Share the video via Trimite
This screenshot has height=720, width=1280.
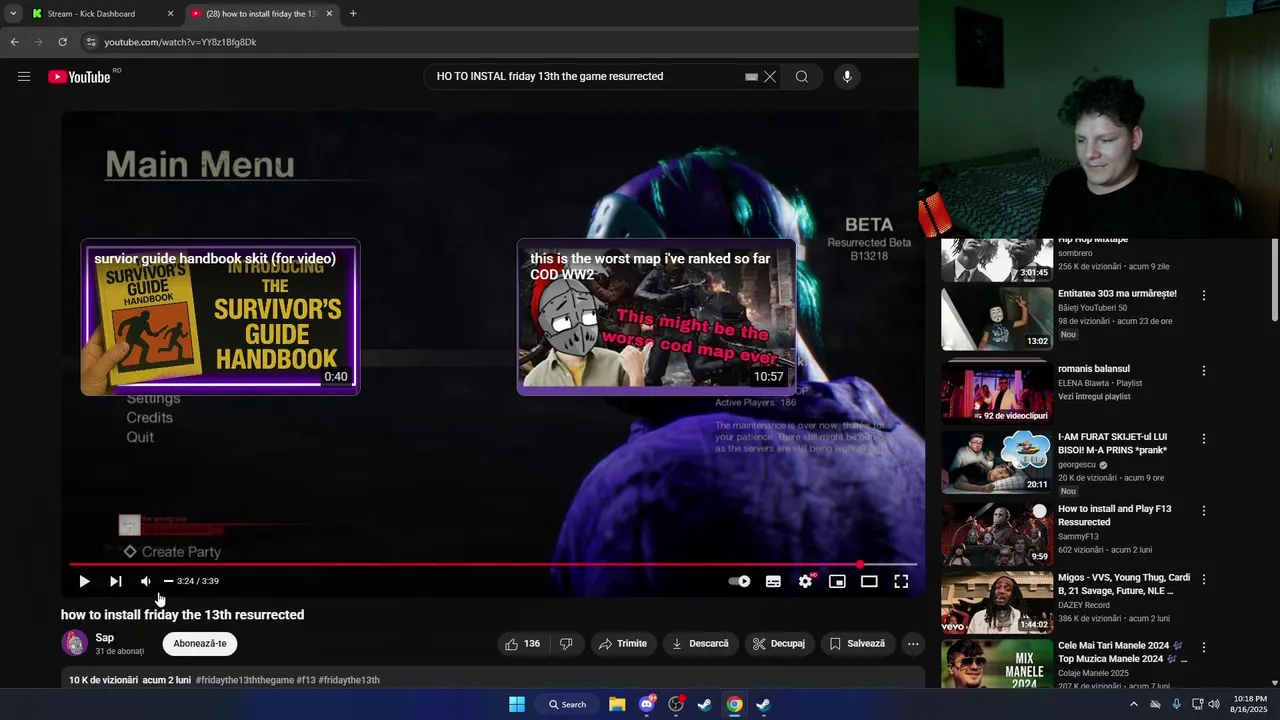pos(623,644)
